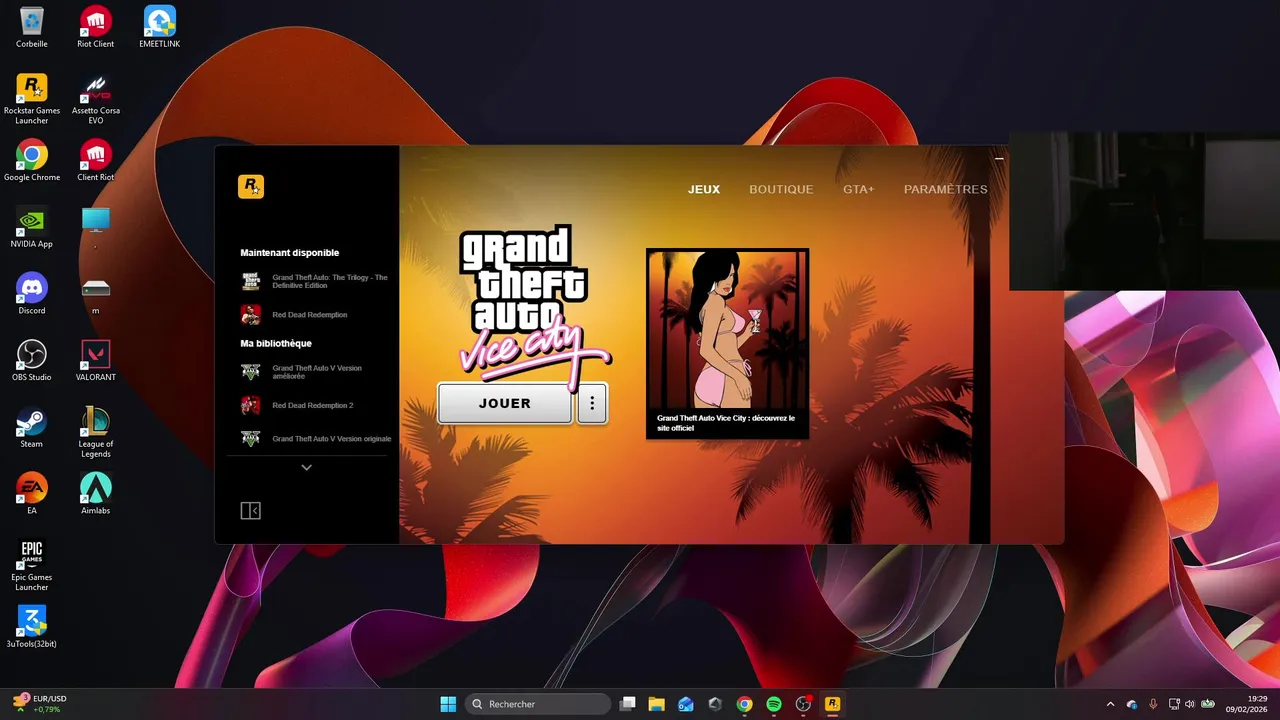This screenshot has width=1280, height=720.
Task: Select the EA desktop shortcut
Action: tap(32, 493)
